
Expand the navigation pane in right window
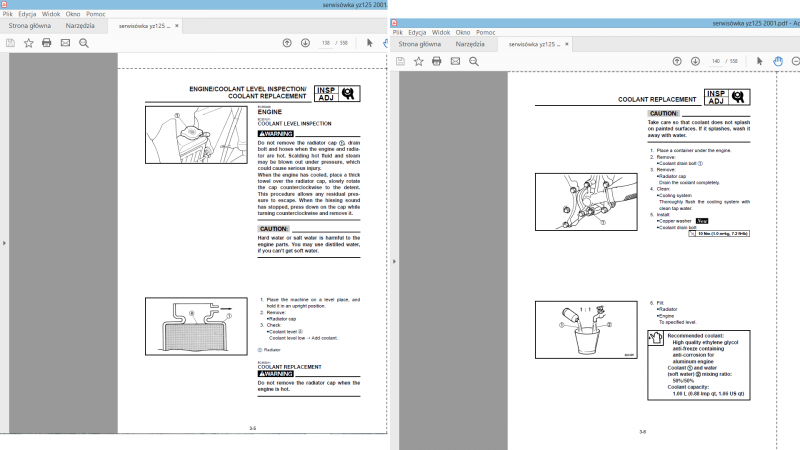coord(394,260)
